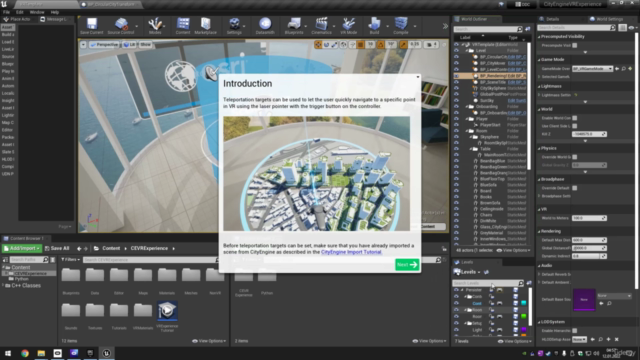640x360 pixels.
Task: Click the World Outliner search field
Action: [485, 29]
